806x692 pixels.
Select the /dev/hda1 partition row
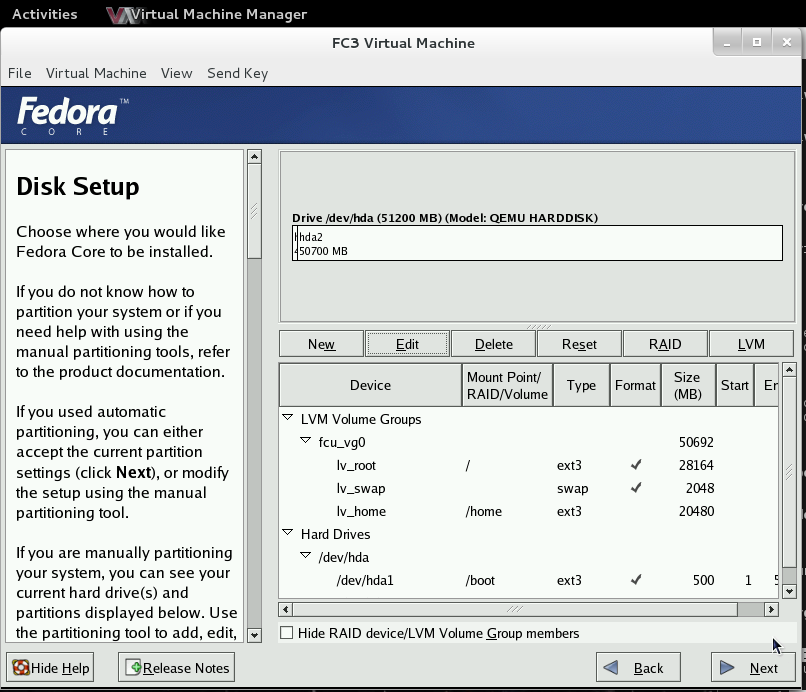click(x=528, y=580)
